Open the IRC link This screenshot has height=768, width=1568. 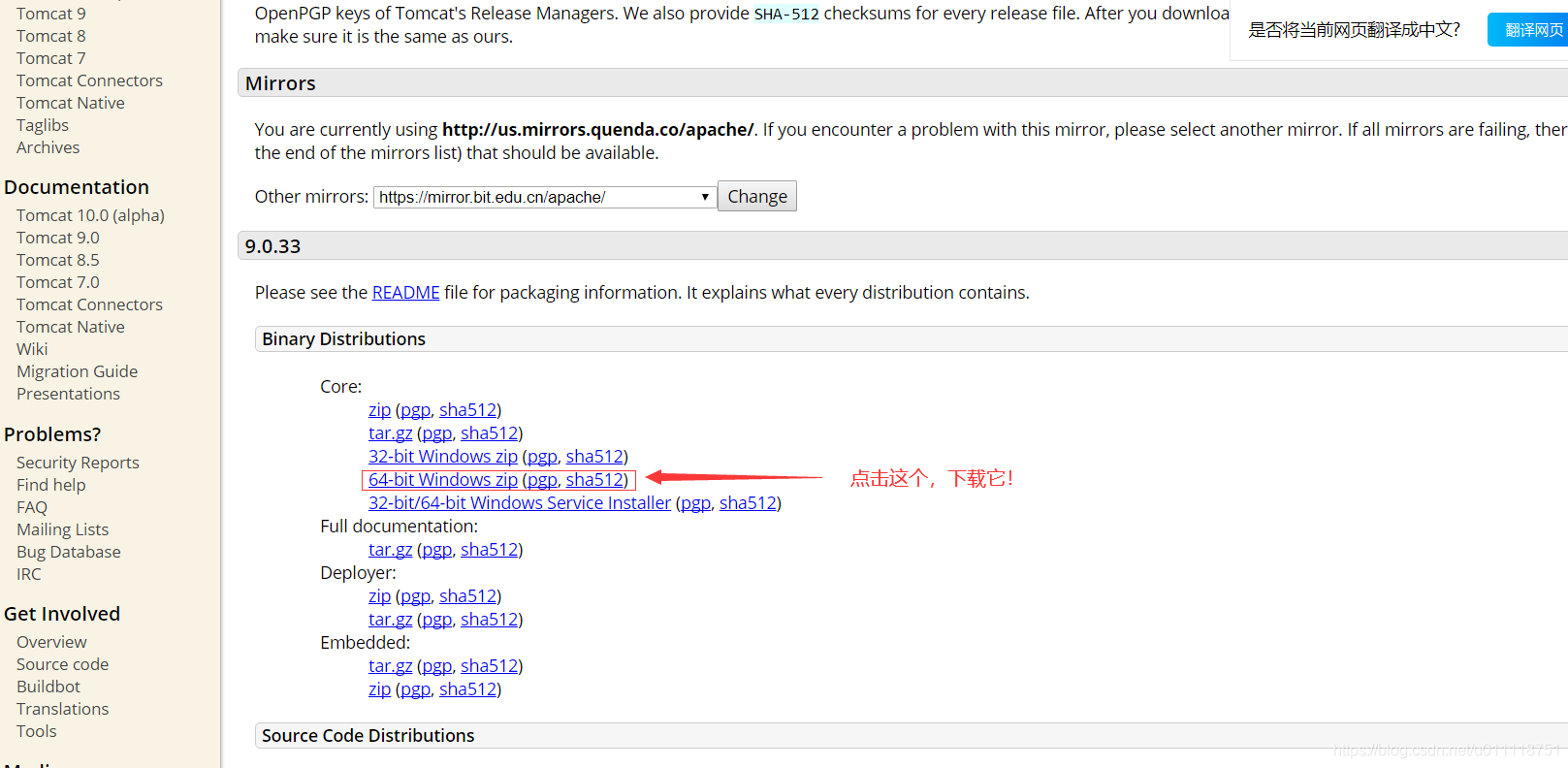tap(28, 574)
